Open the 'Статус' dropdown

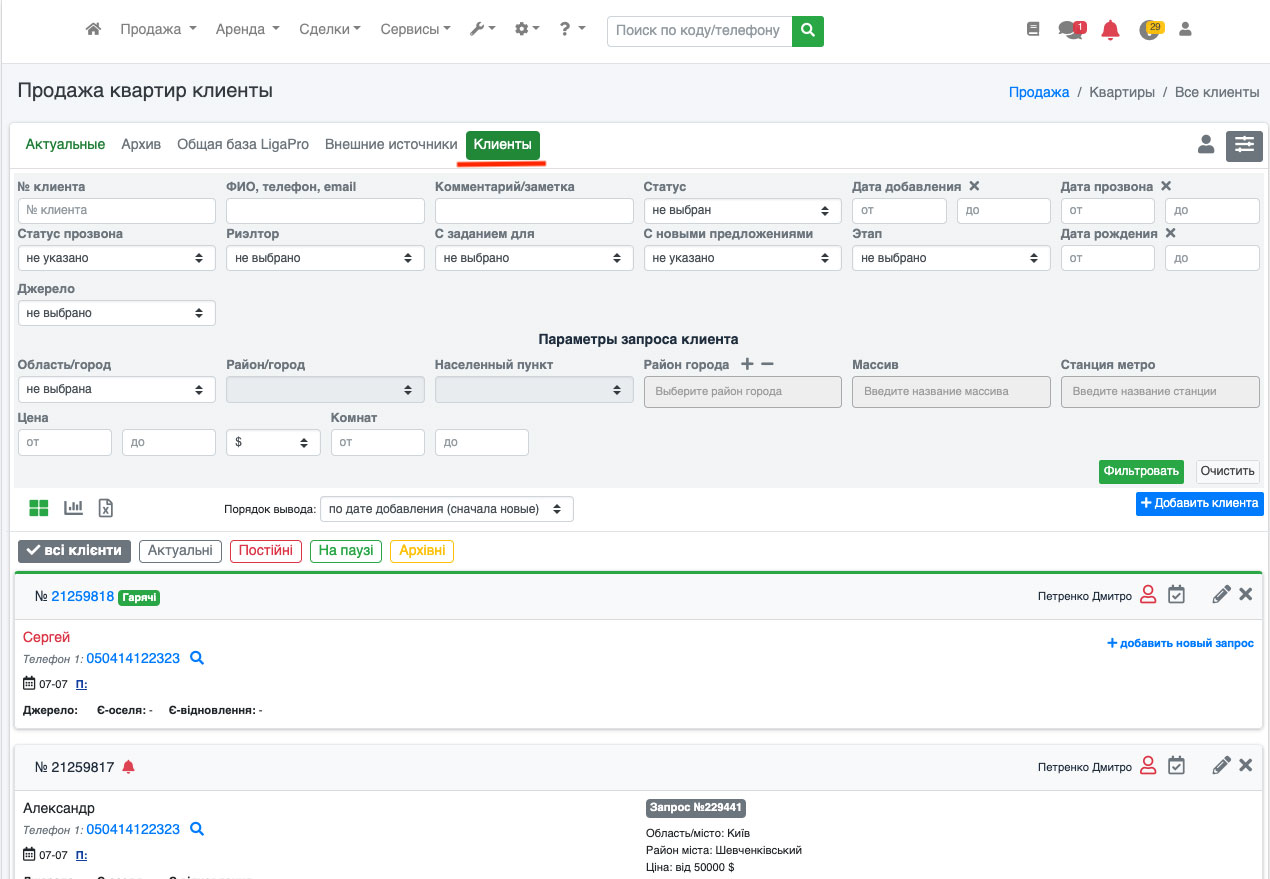click(x=741, y=211)
